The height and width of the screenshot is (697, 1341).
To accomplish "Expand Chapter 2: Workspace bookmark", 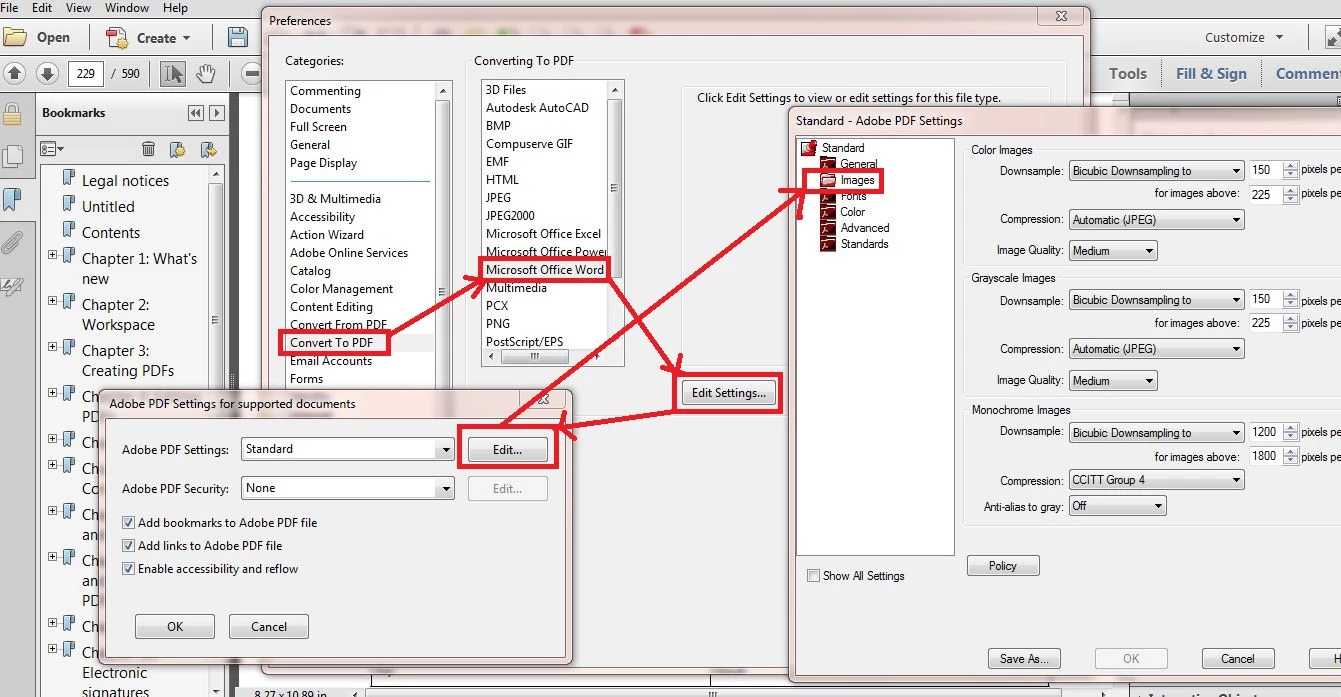I will point(52,302).
